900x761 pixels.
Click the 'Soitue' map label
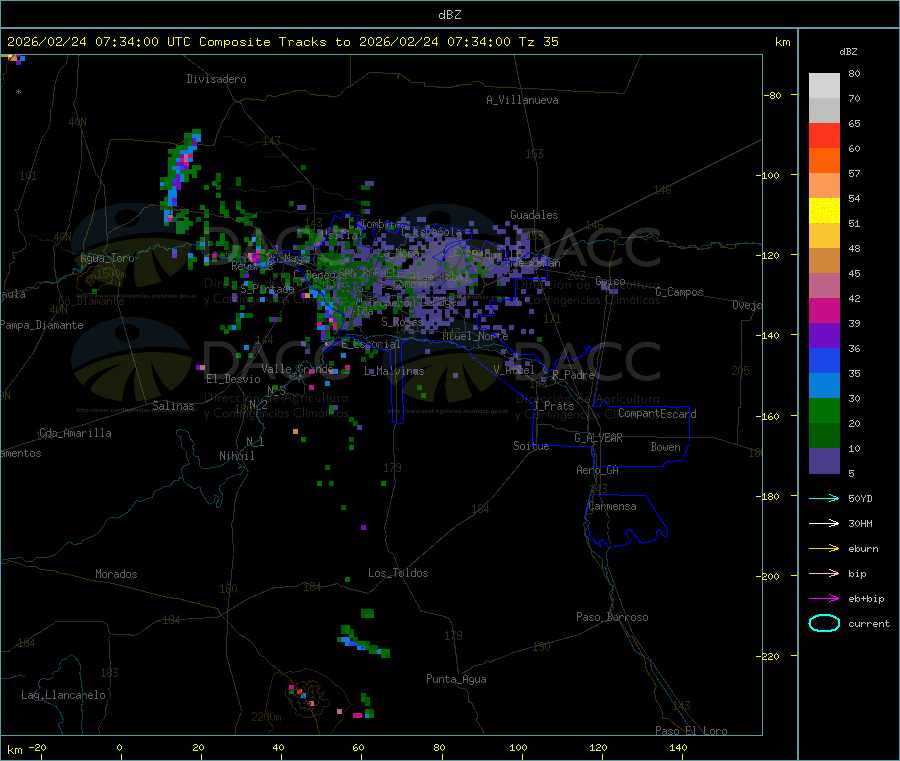point(532,446)
